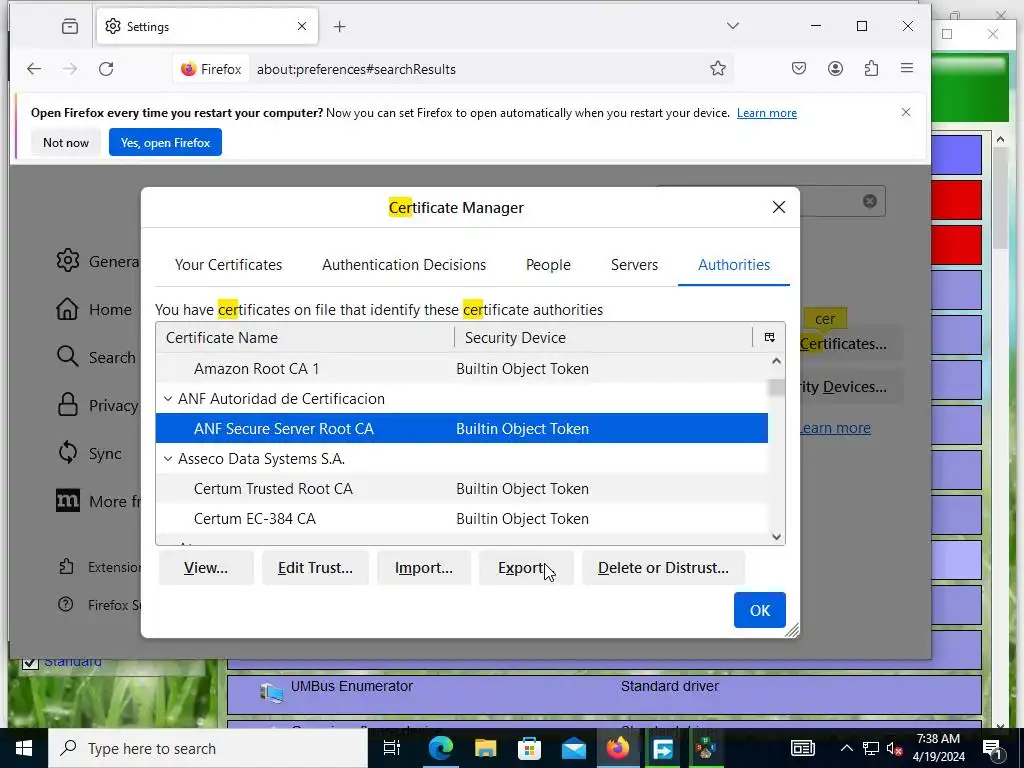The image size is (1024, 768).
Task: Click scroll up arrow in certificate list
Action: [x=776, y=361]
